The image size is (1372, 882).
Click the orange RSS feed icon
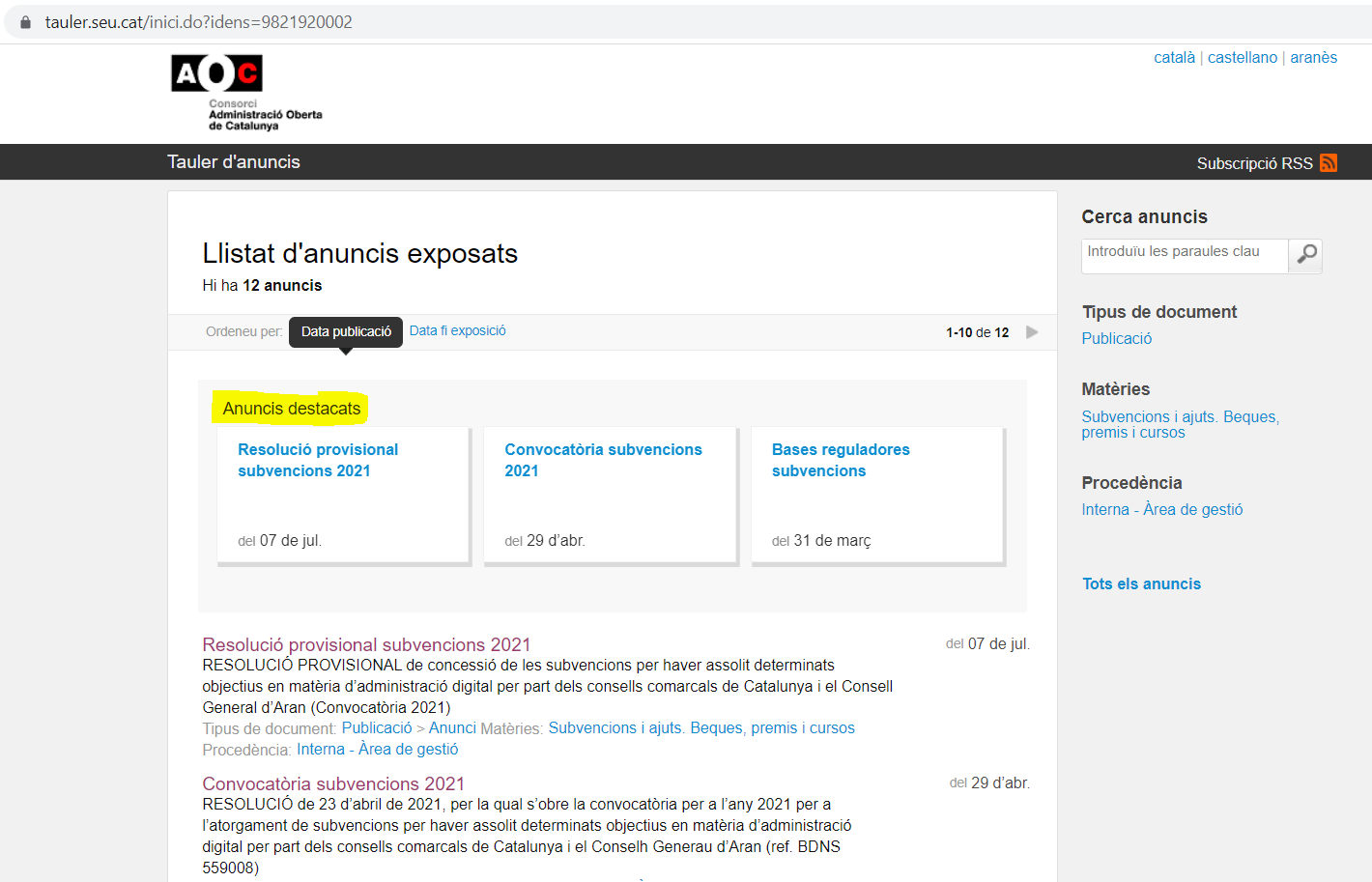click(x=1329, y=163)
